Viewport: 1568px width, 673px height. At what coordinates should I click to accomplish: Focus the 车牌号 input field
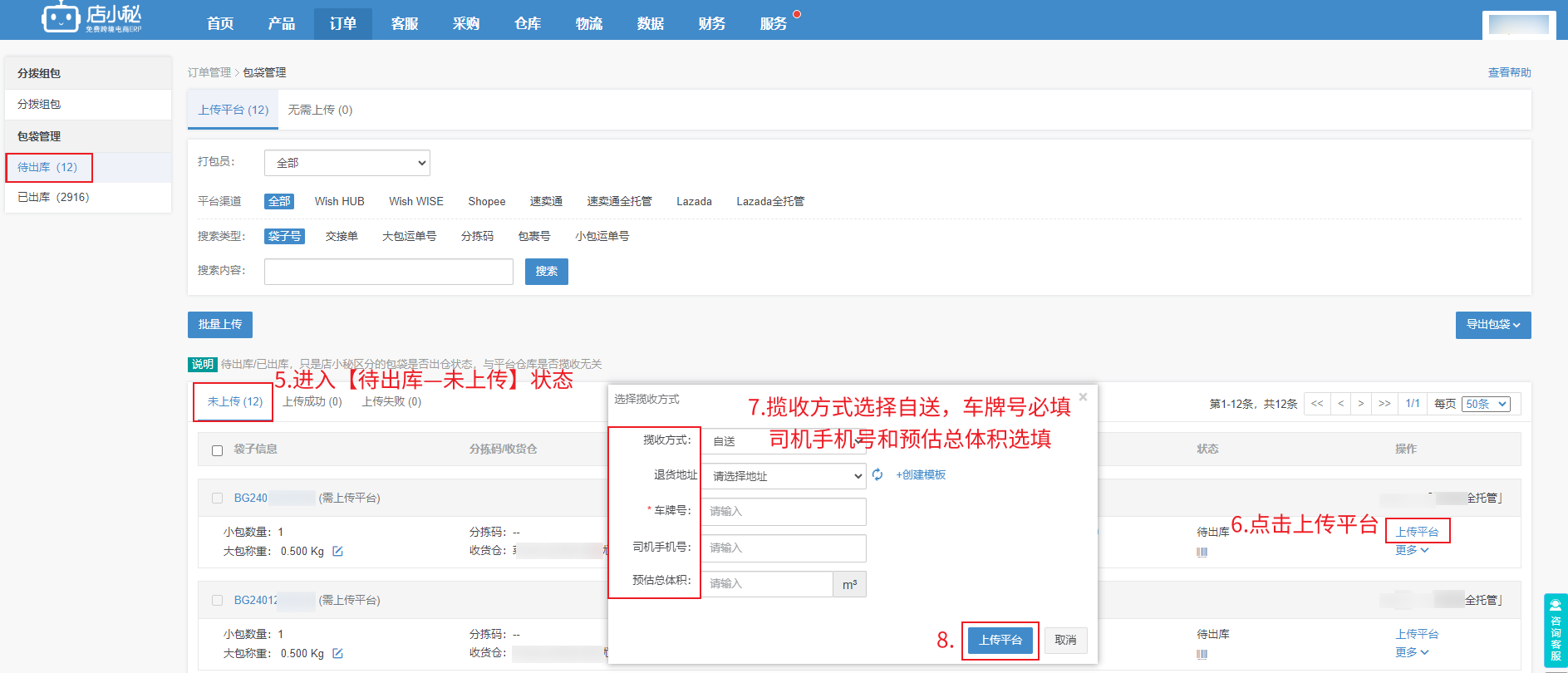point(784,512)
